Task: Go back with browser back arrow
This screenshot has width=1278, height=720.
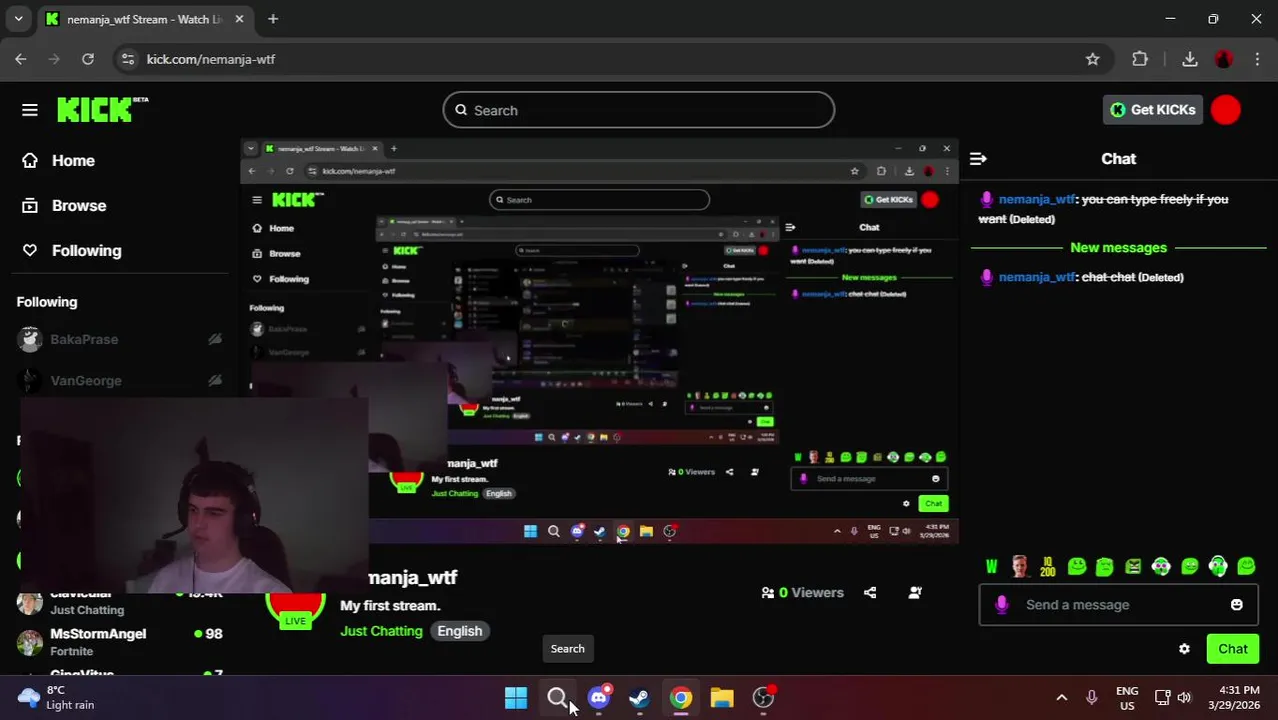Action: 21,59
